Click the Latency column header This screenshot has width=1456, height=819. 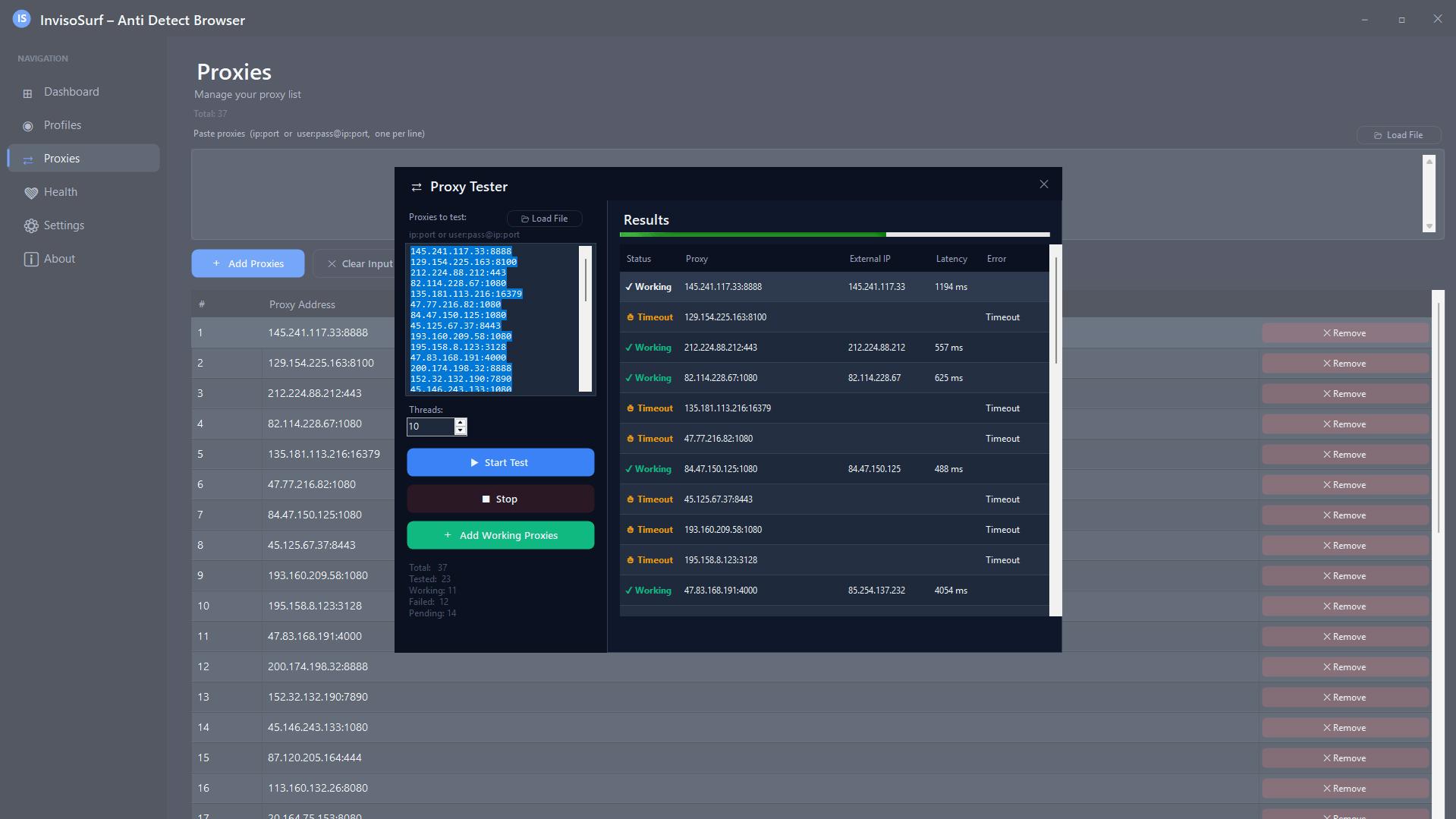pos(951,259)
